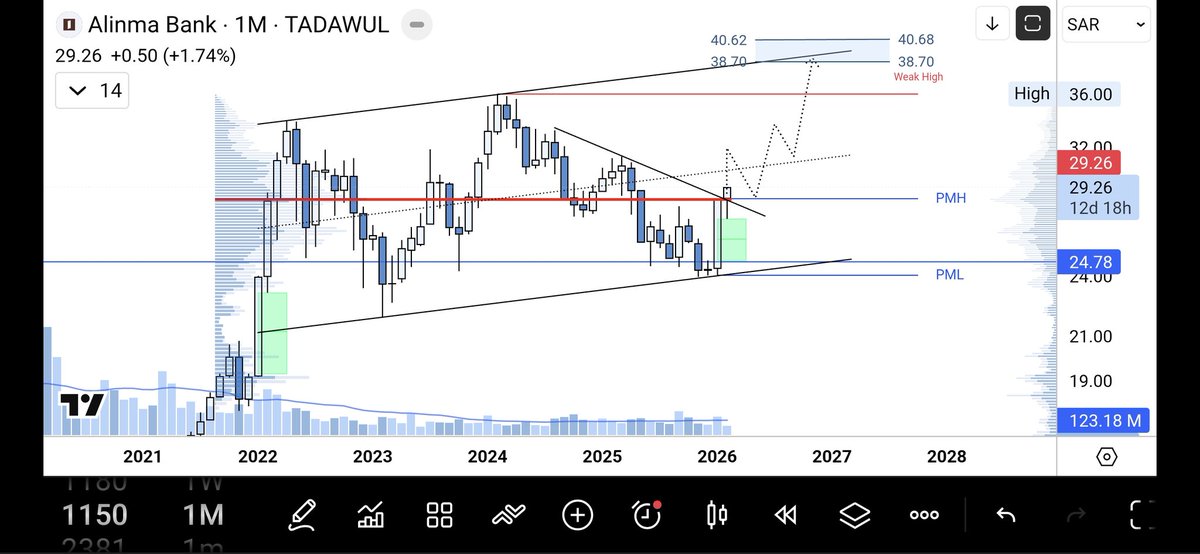This screenshot has height=554, width=1200.
Task: Click the 2024 time axis label
Action: [487, 457]
